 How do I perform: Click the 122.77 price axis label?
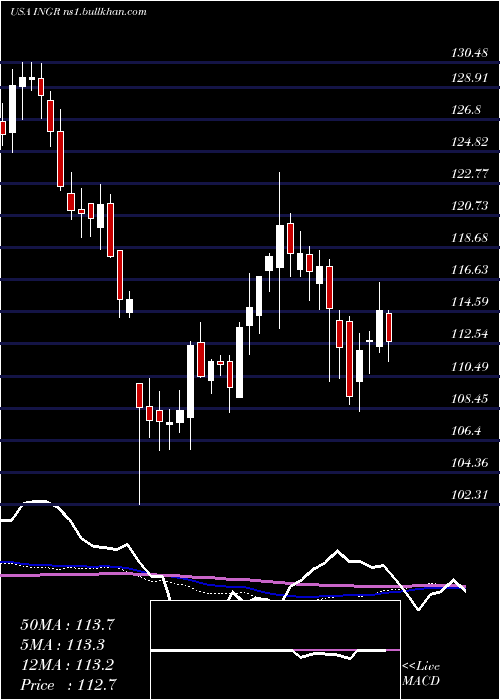(469, 174)
